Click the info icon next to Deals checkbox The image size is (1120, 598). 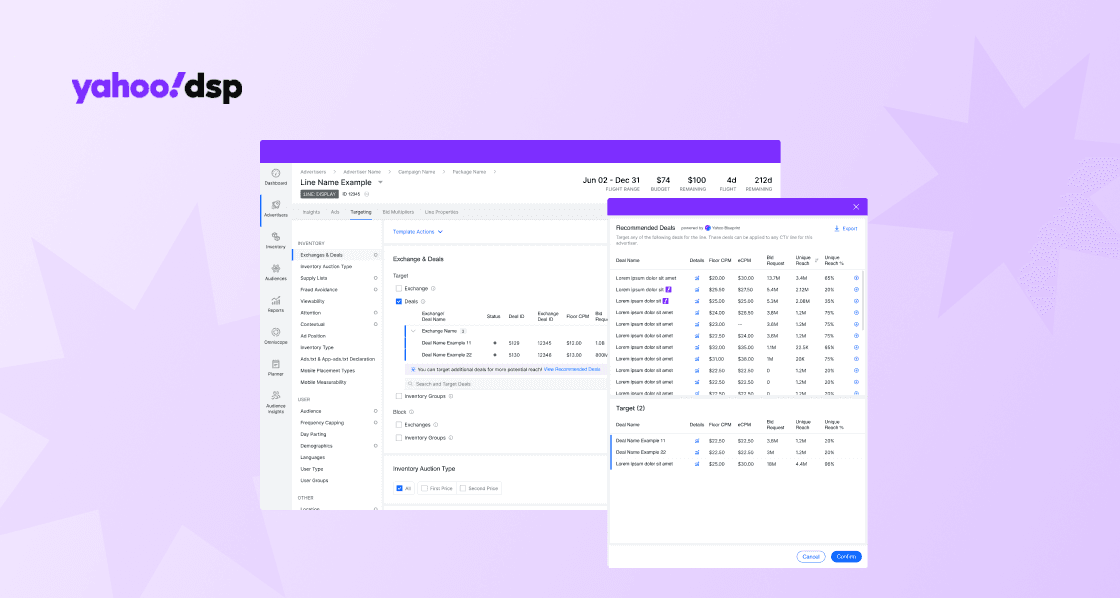tap(423, 302)
